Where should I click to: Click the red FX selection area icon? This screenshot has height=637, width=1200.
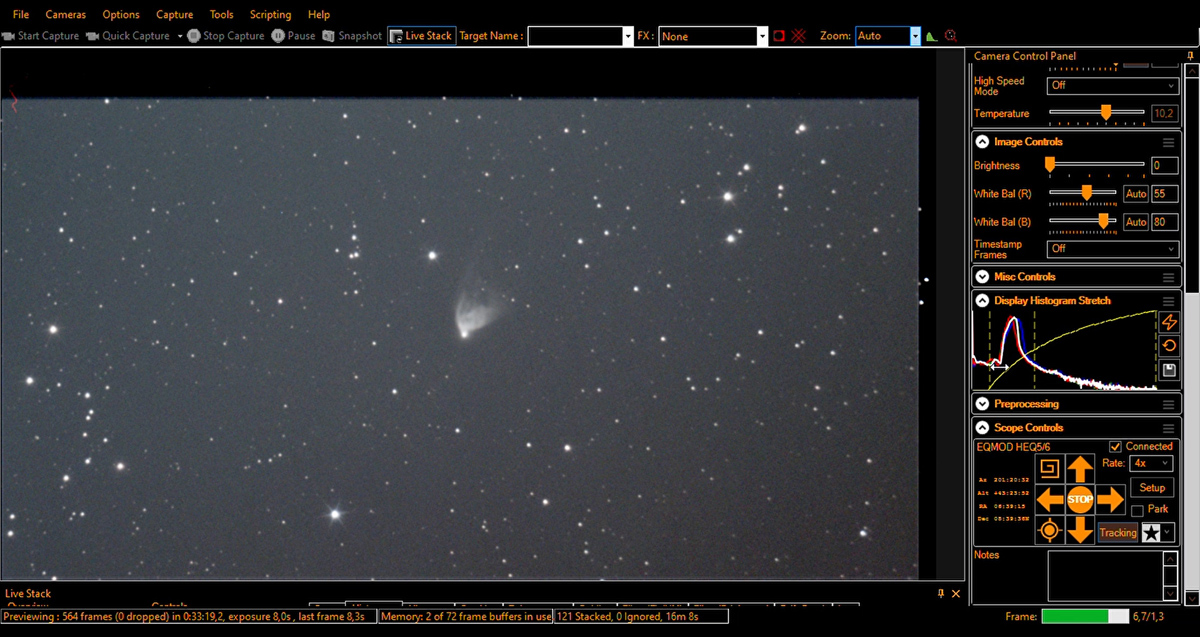click(x=779, y=36)
